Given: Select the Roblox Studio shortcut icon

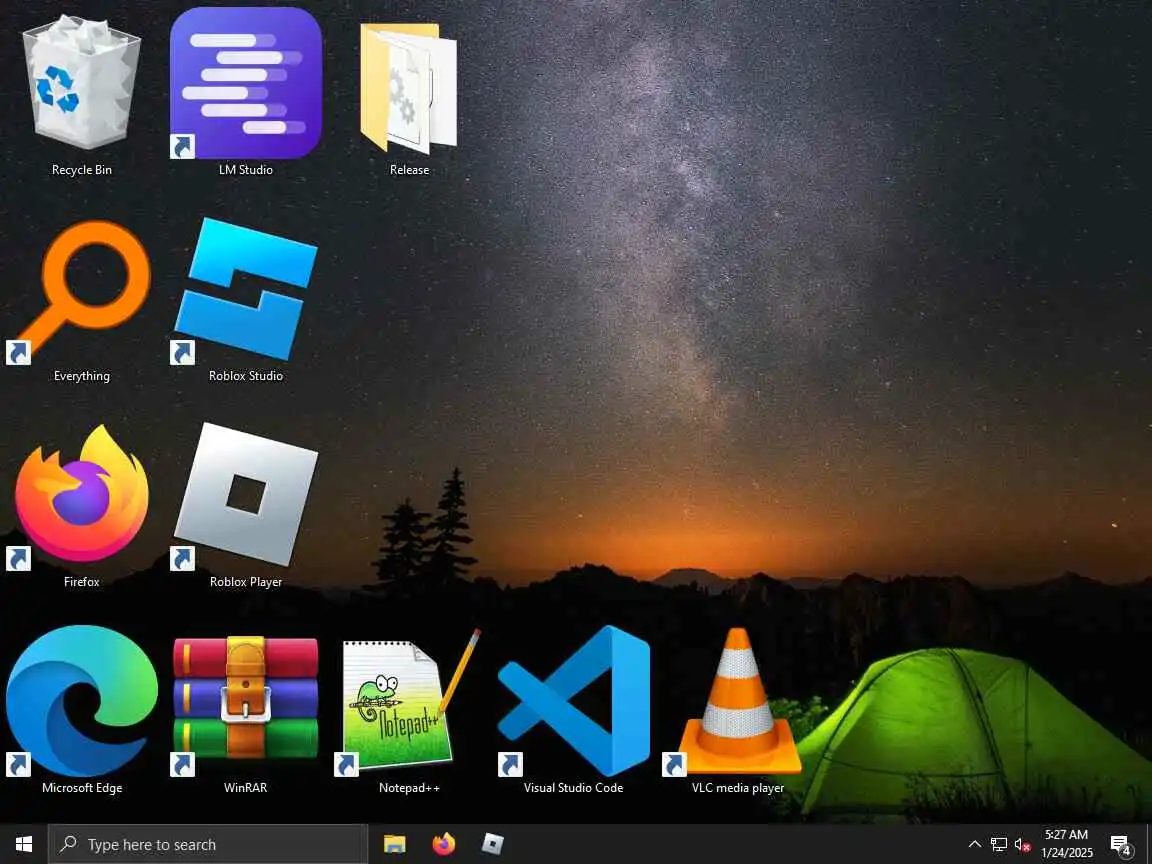Looking at the screenshot, I should click(245, 289).
